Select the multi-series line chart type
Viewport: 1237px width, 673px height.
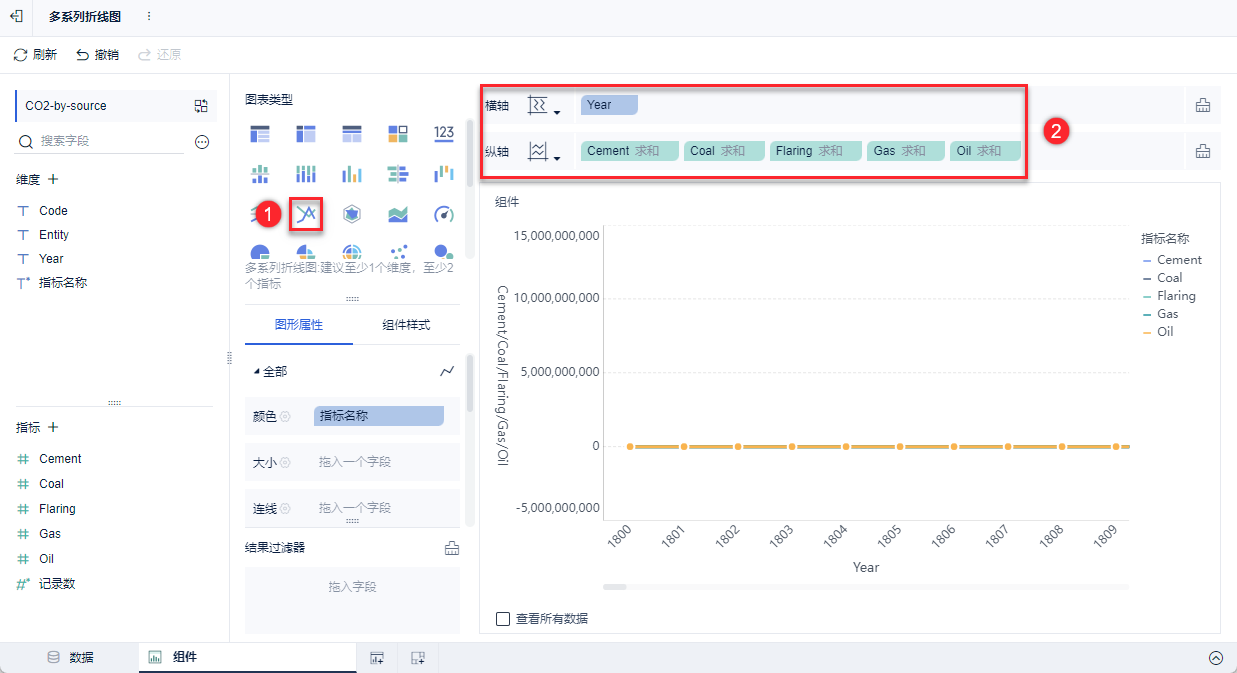coord(306,214)
